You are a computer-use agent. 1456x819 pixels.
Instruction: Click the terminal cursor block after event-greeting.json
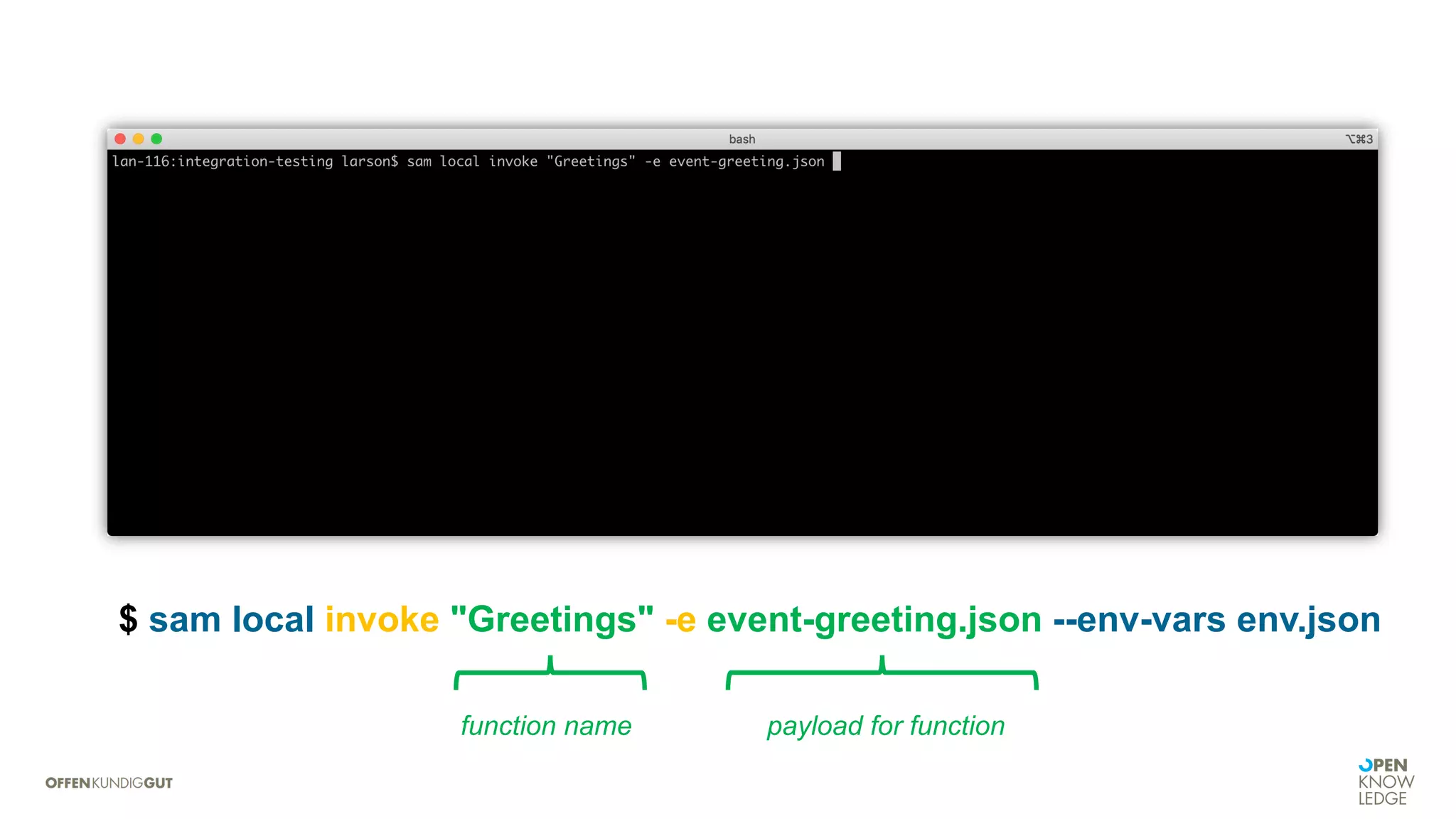coord(837,161)
